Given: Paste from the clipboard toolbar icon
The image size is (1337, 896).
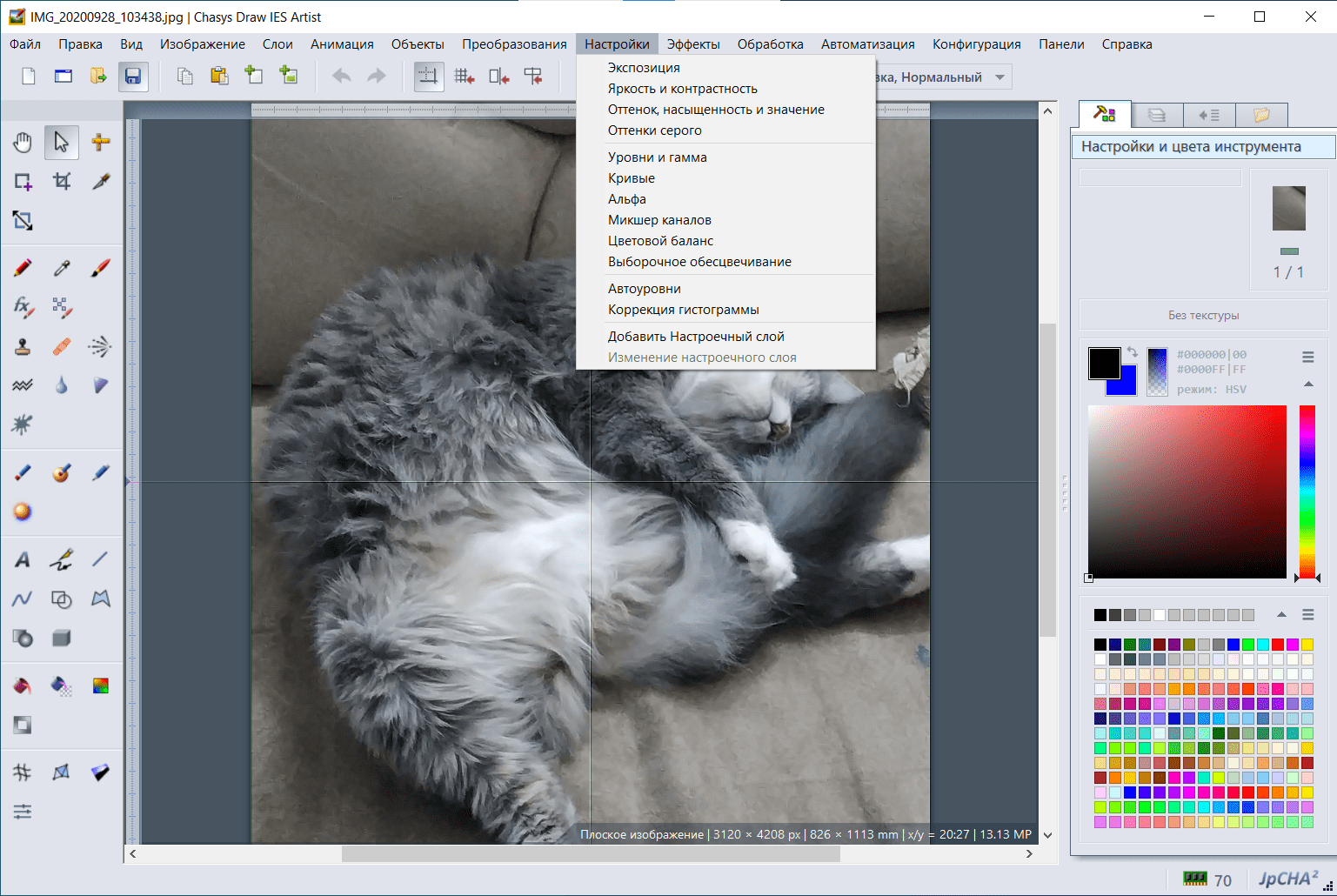Looking at the screenshot, I should [219, 77].
